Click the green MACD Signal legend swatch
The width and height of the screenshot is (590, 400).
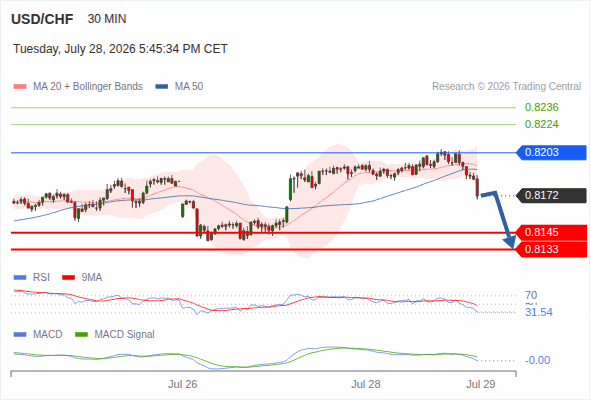(x=81, y=335)
